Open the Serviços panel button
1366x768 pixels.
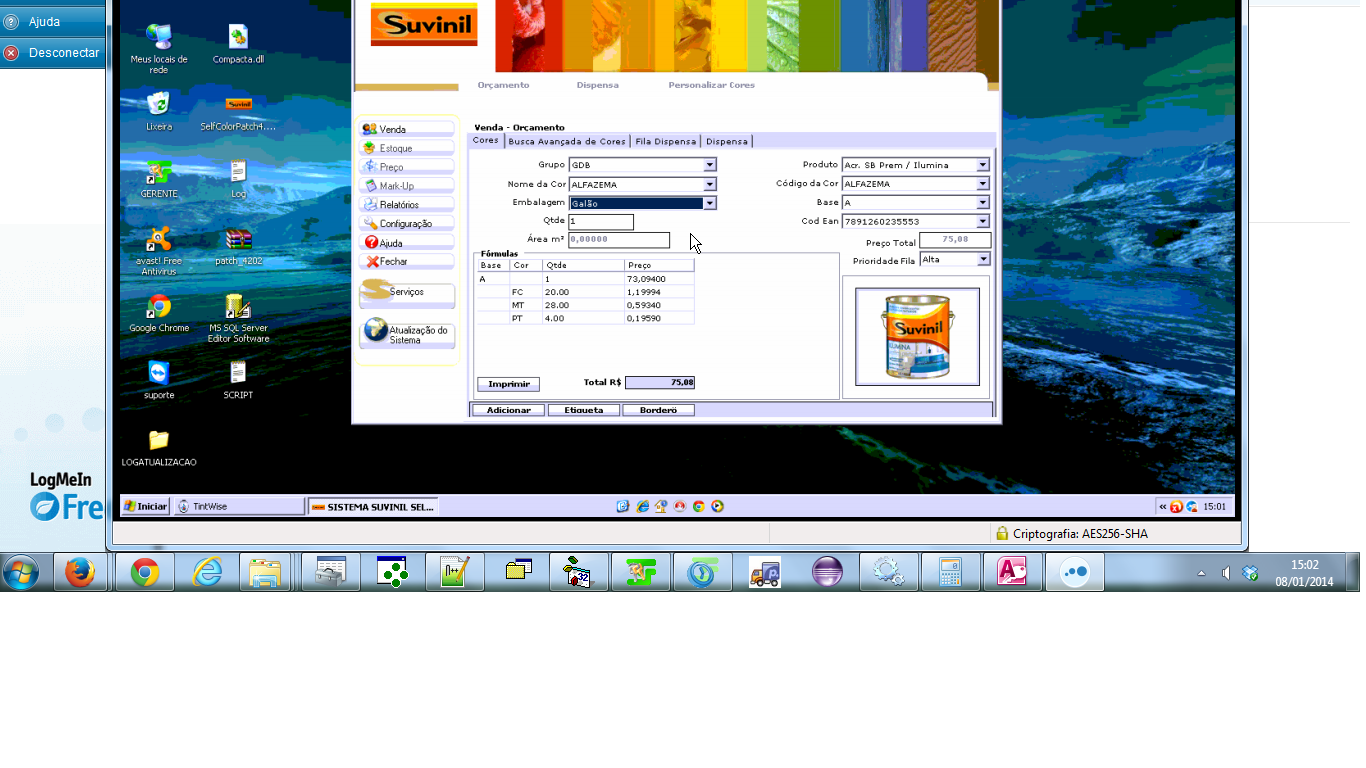coord(407,293)
